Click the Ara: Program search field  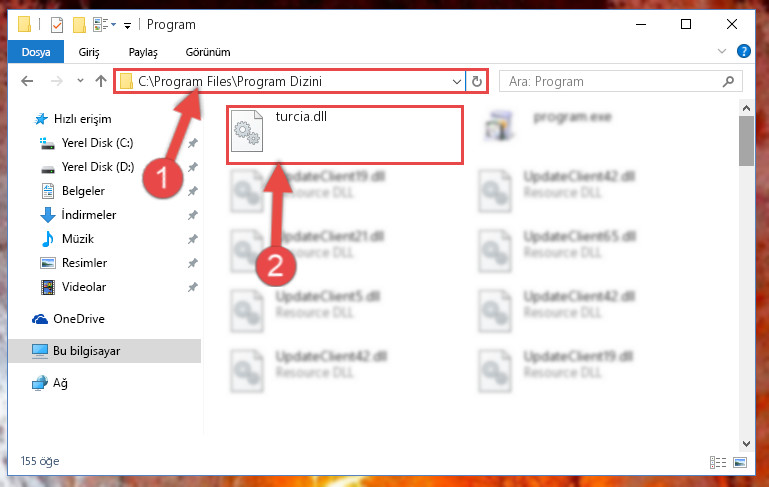pos(613,81)
